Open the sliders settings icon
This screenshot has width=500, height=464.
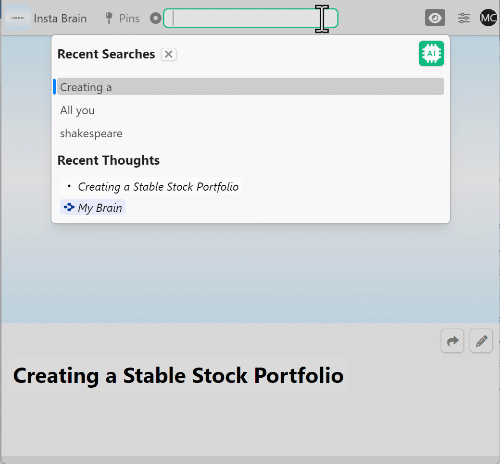coord(464,18)
